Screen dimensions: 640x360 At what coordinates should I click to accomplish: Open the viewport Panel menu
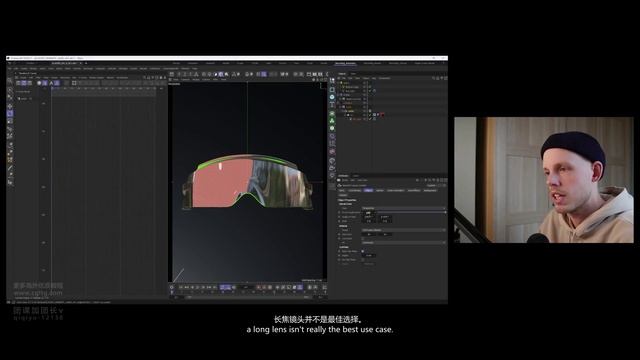(224, 79)
